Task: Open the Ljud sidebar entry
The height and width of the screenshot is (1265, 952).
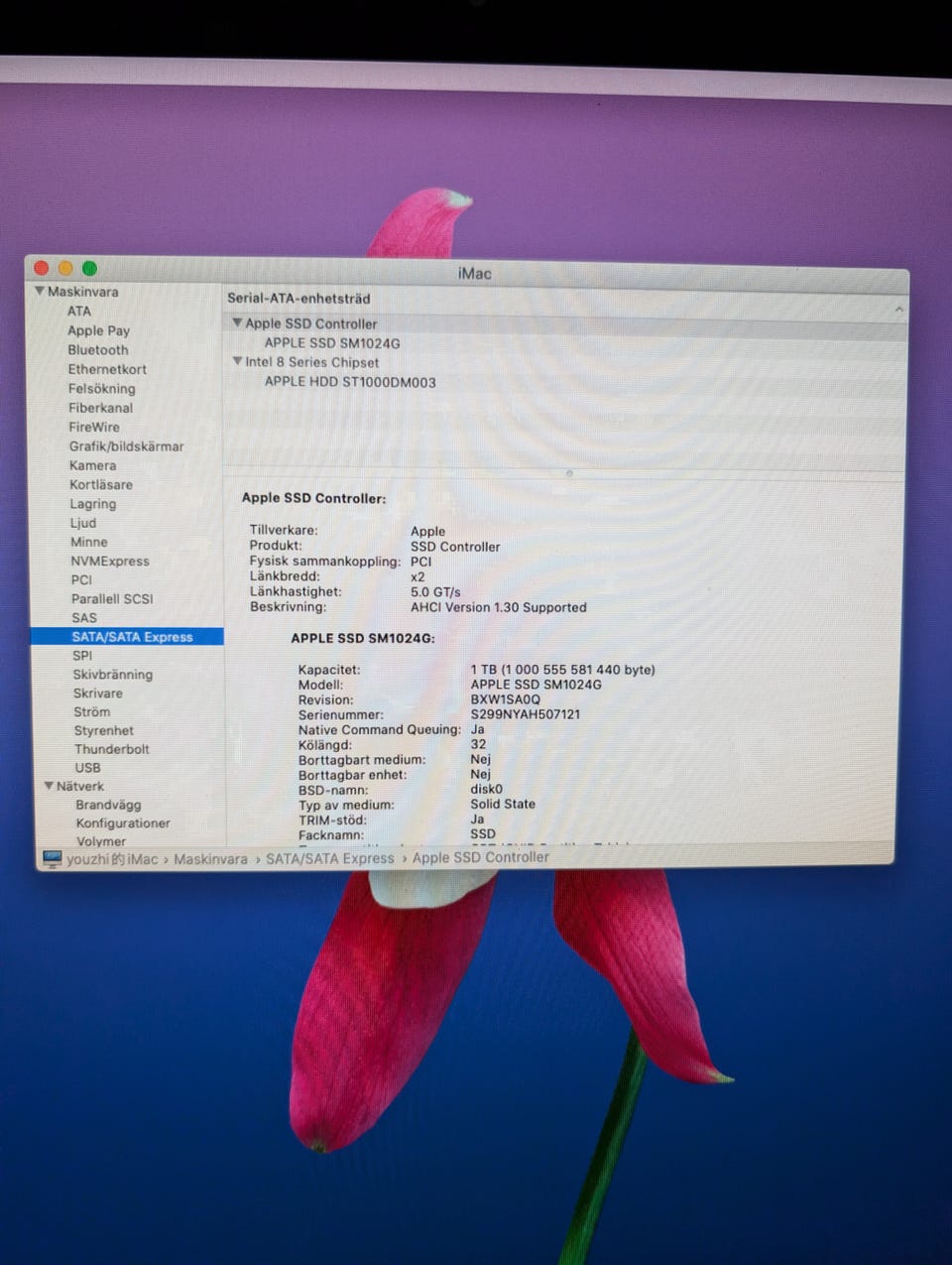Action: click(83, 523)
